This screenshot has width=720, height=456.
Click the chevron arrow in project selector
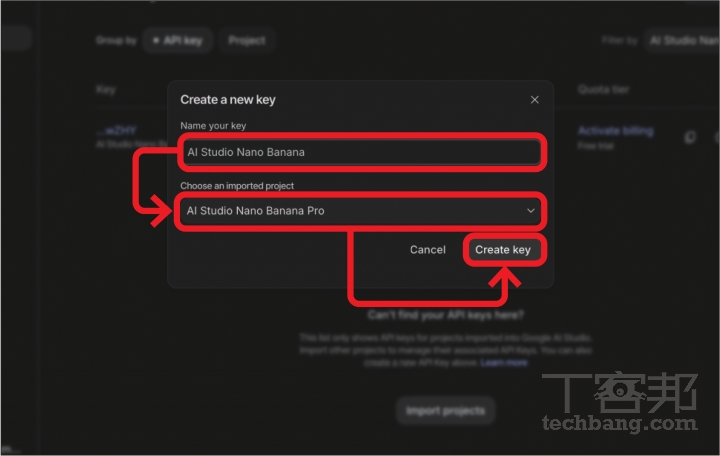click(531, 211)
